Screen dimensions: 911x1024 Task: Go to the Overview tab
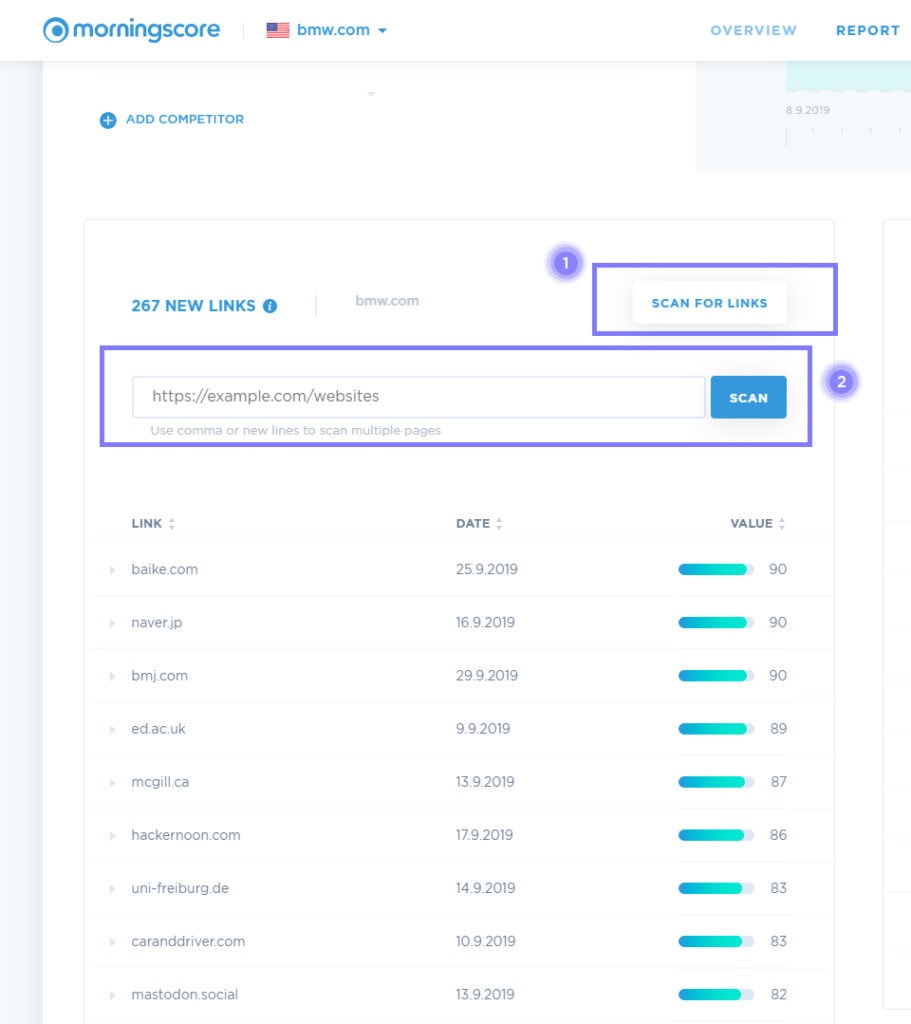click(754, 30)
